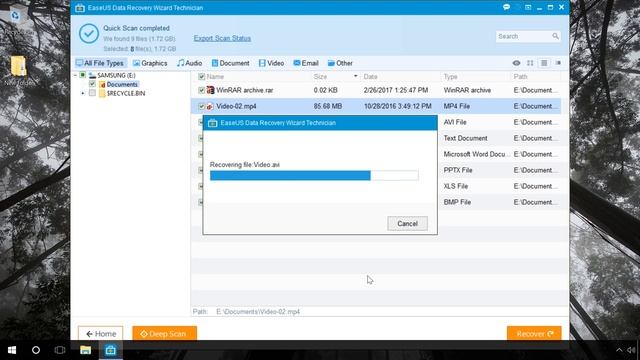Toggle SAMSUNG (E:) drive checkbox
This screenshot has width=640, height=360.
pos(82,75)
